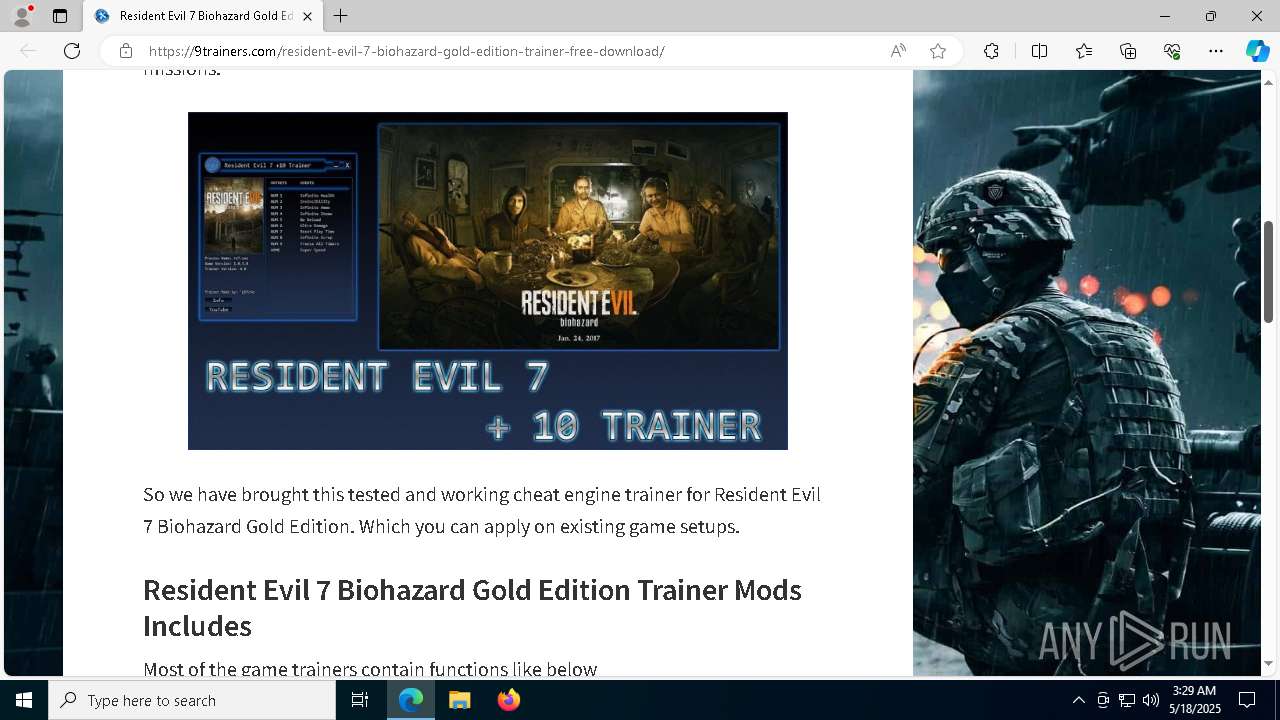Refresh the current page

pos(72,51)
